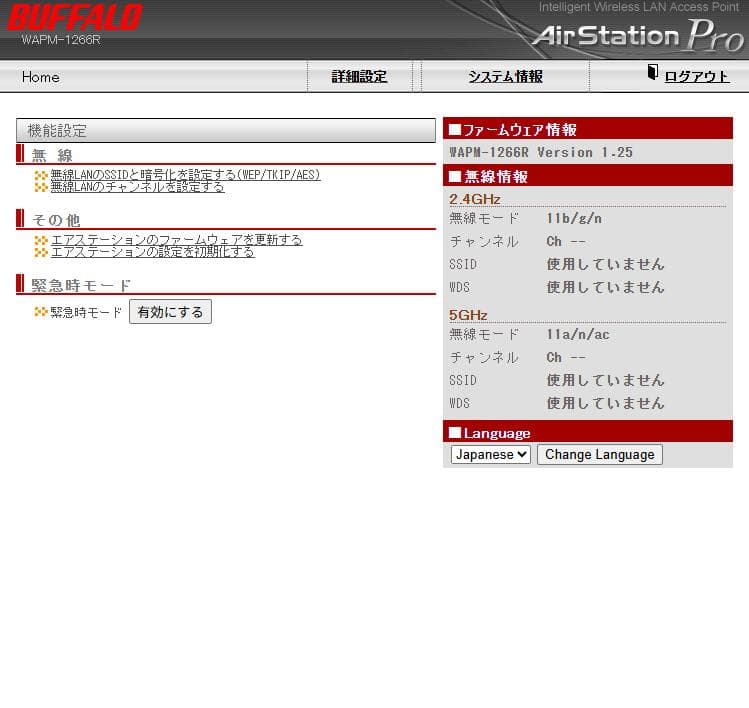Click bullet icon beside SSID encryption link
The image size is (749, 708).
(41, 176)
